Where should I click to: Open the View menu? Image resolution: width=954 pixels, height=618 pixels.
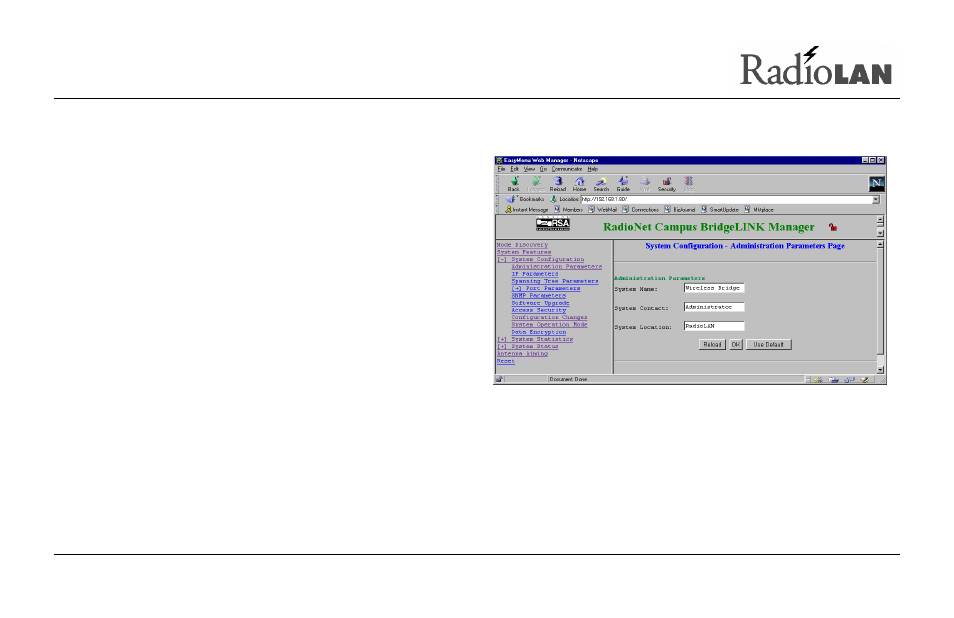529,169
